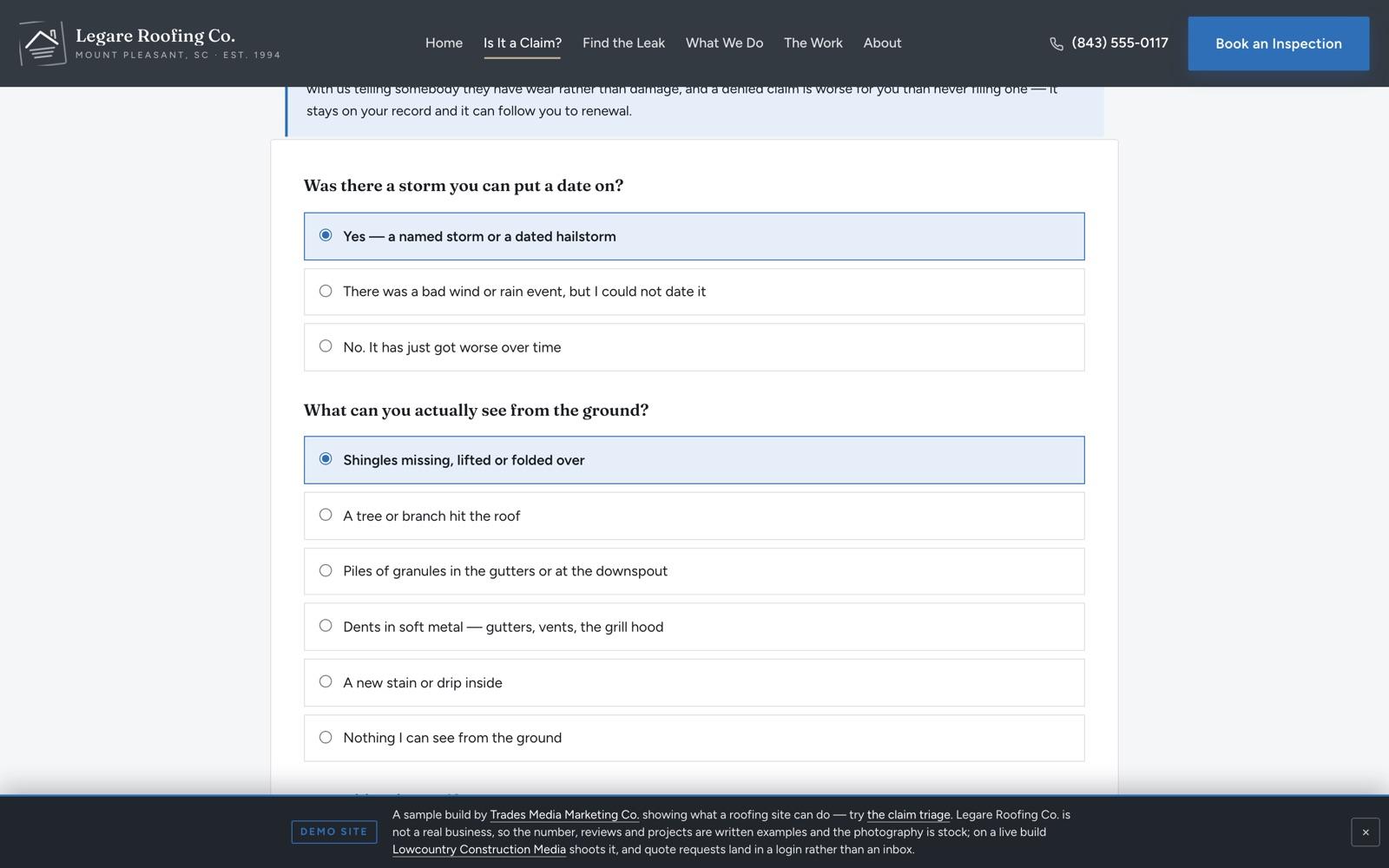The width and height of the screenshot is (1389, 868).
Task: Click the "Was there a storm you can put a date on?" heading
Action: (464, 186)
